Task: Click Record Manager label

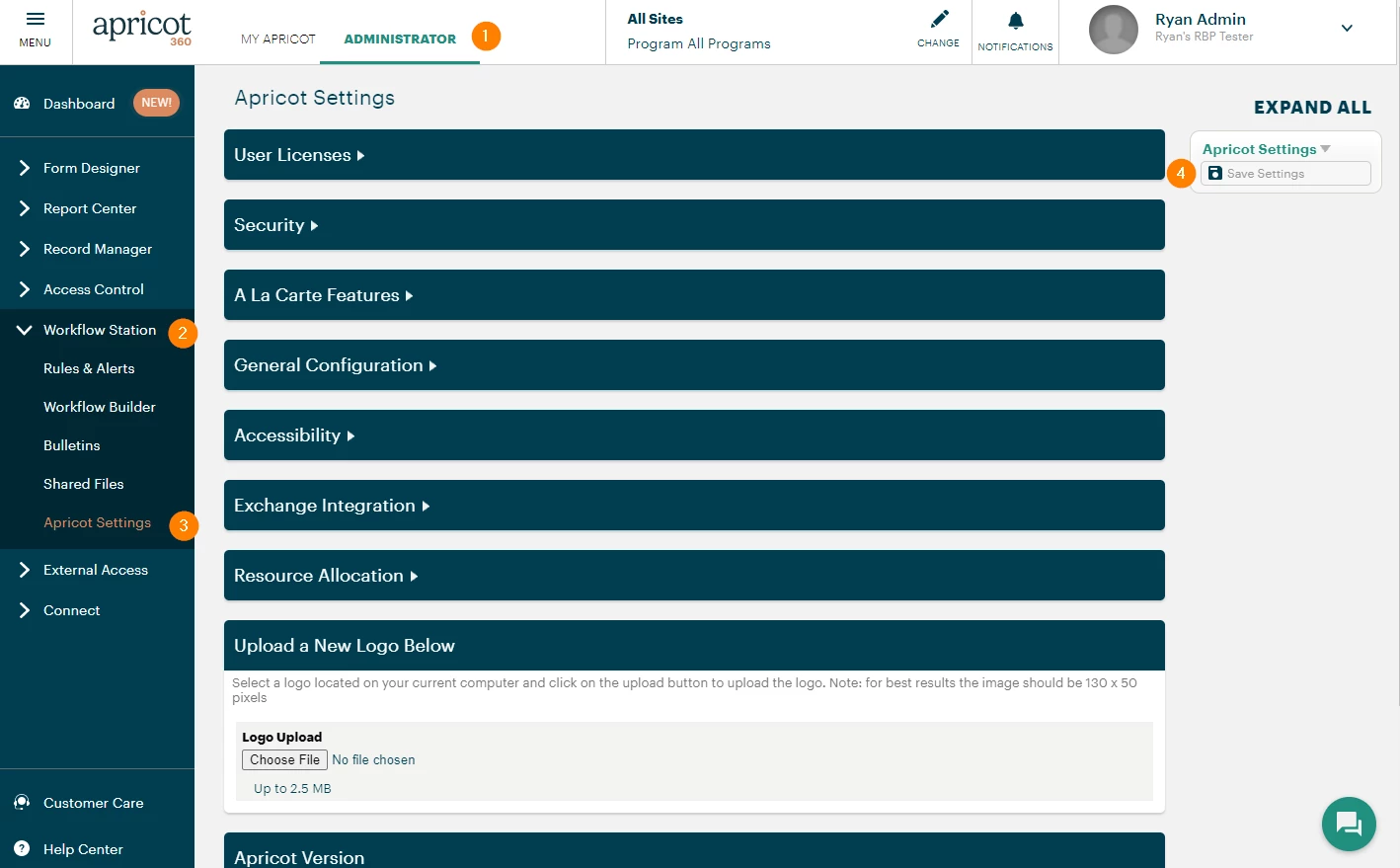Action: 98,249
